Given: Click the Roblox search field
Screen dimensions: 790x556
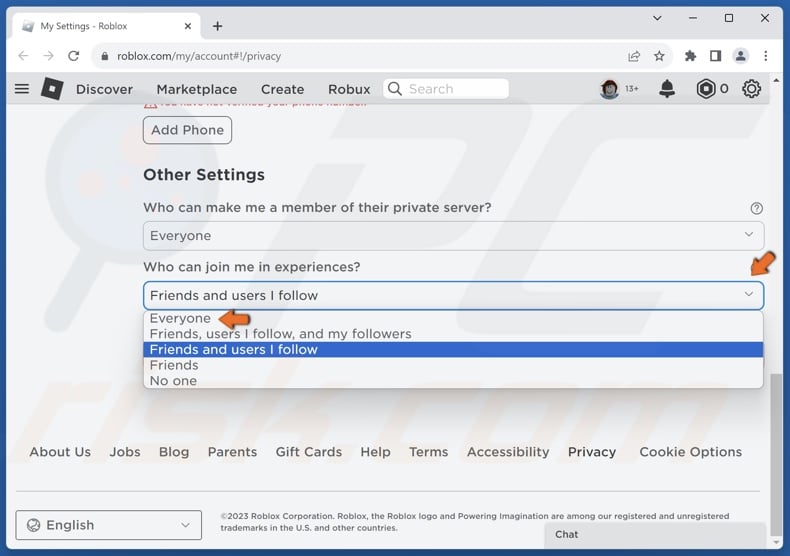Looking at the screenshot, I should point(446,89).
